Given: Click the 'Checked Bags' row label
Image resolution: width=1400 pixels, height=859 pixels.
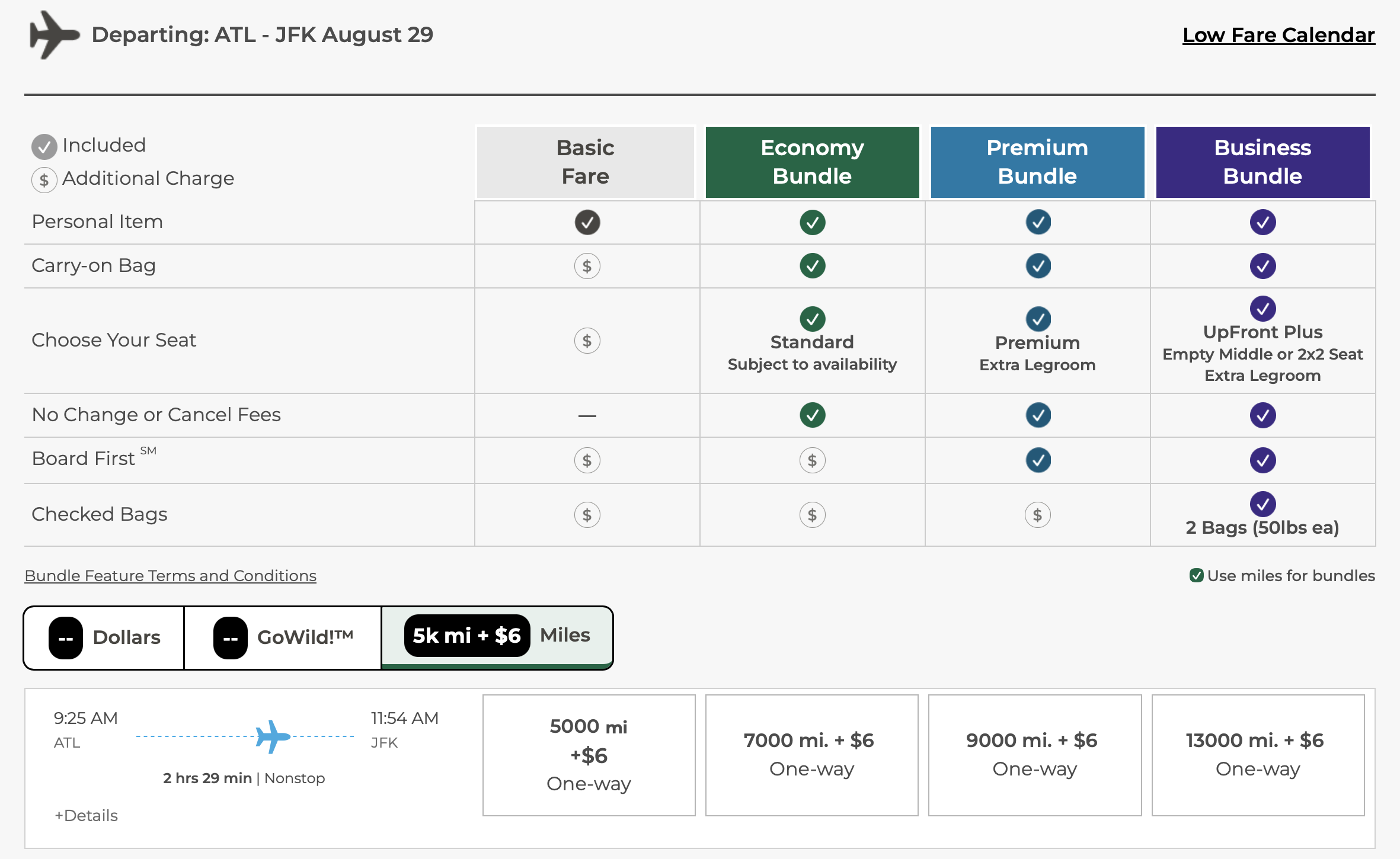Looking at the screenshot, I should [x=100, y=514].
